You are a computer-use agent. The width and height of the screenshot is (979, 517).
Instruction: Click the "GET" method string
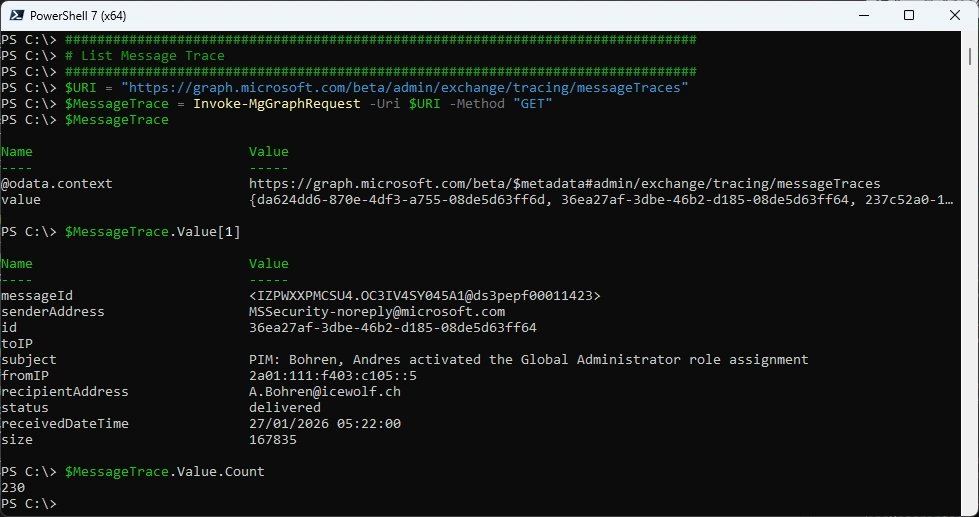[x=532, y=104]
